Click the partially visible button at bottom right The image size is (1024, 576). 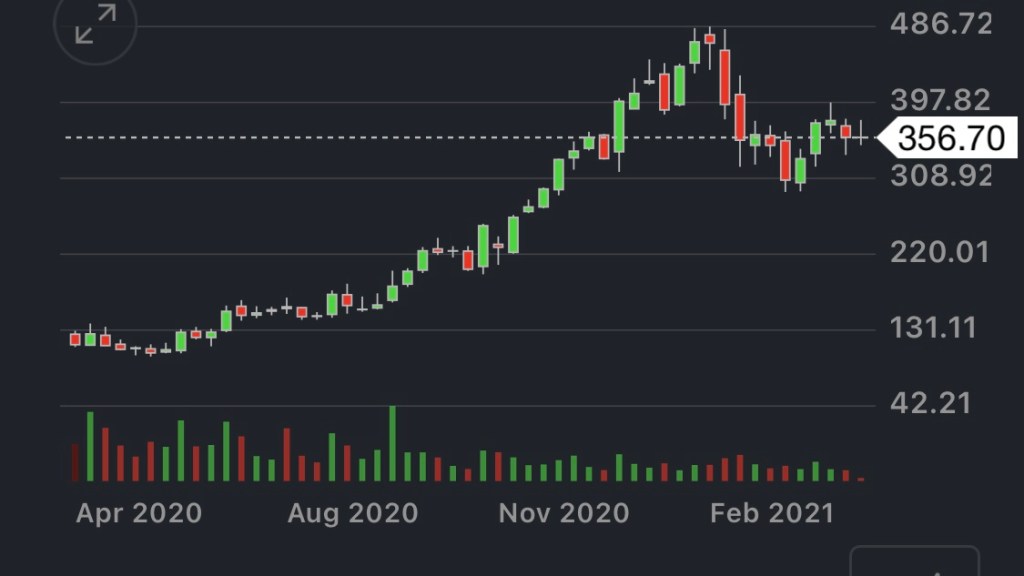pyautogui.click(x=914, y=562)
